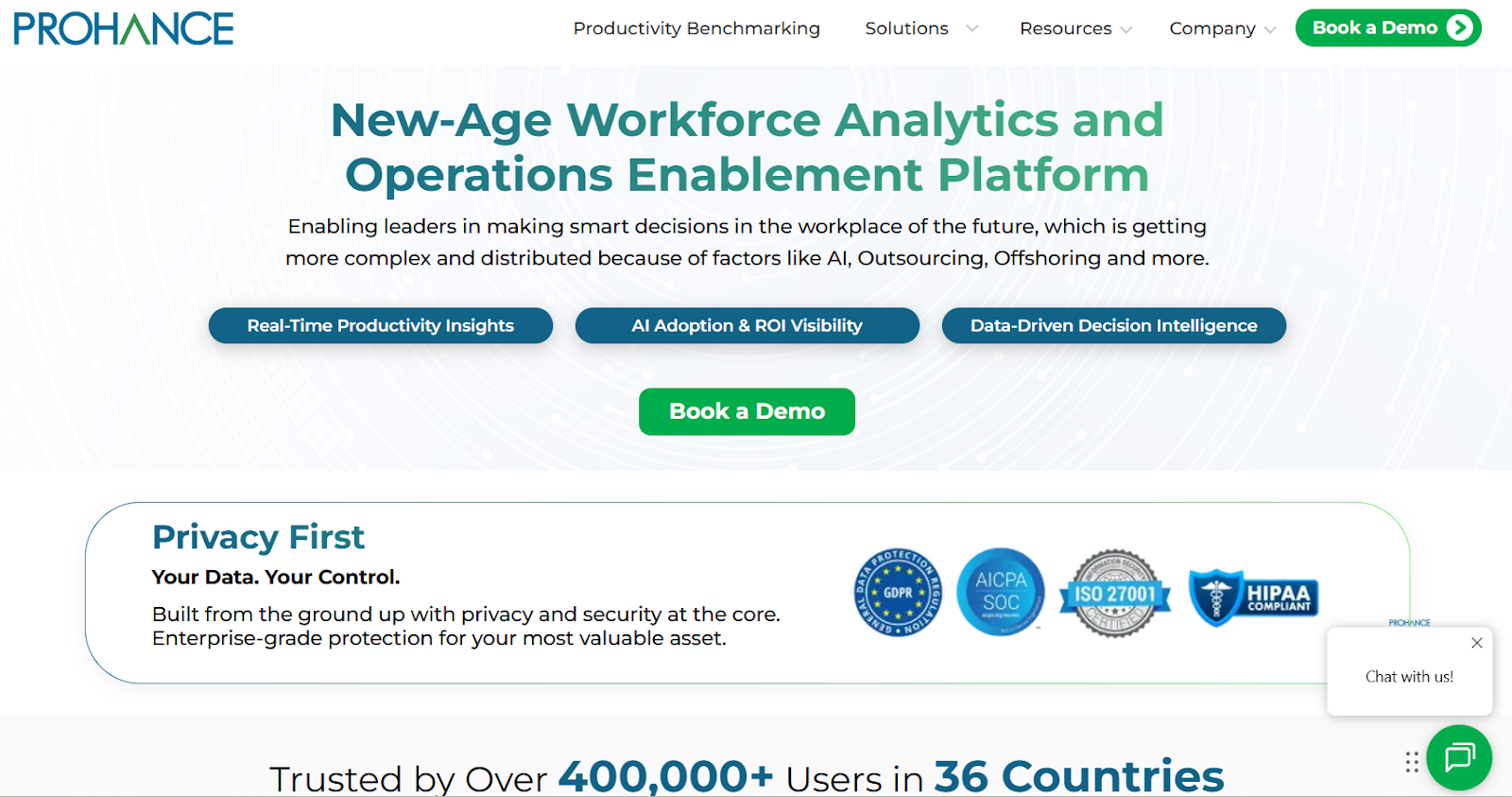Open the Company menu item
The height and width of the screenshot is (797, 1512).
[1212, 28]
